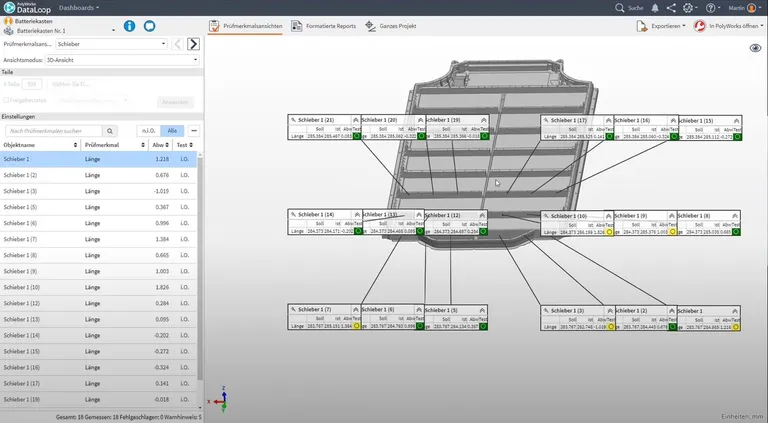Expand the Ansichtsmodus 3D-Ansicht dropdown
The image size is (768, 423).
[122, 60]
